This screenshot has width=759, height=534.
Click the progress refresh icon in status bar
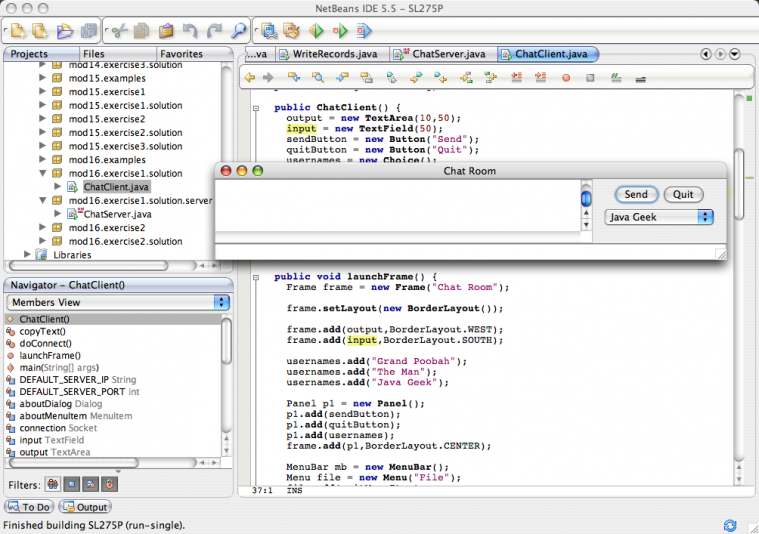tap(730, 525)
